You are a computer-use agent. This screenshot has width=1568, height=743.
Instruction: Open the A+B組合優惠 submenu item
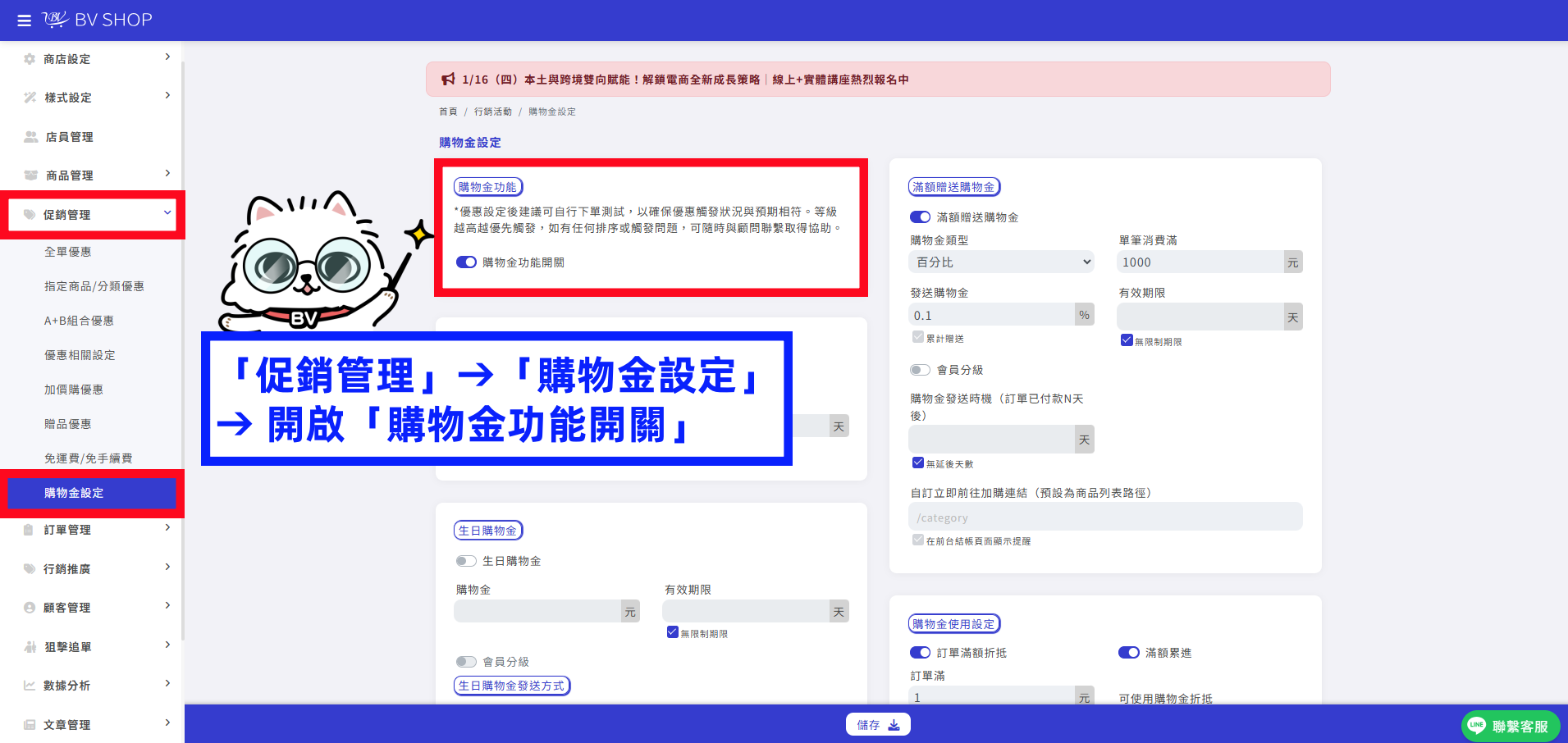pyautogui.click(x=79, y=321)
